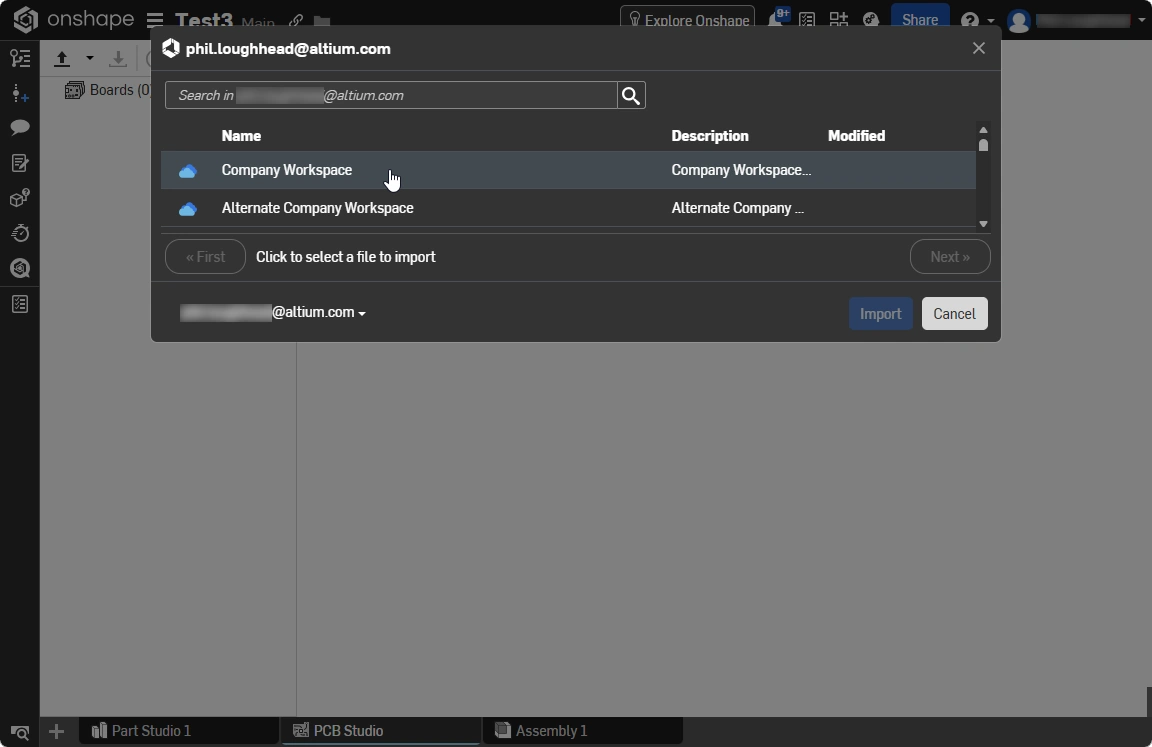Click the Test3 document title
Image resolution: width=1152 pixels, height=747 pixels.
pyautogui.click(x=204, y=20)
